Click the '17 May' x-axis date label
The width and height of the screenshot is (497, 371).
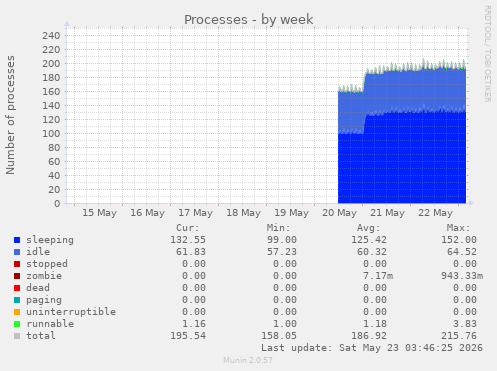[x=195, y=213]
